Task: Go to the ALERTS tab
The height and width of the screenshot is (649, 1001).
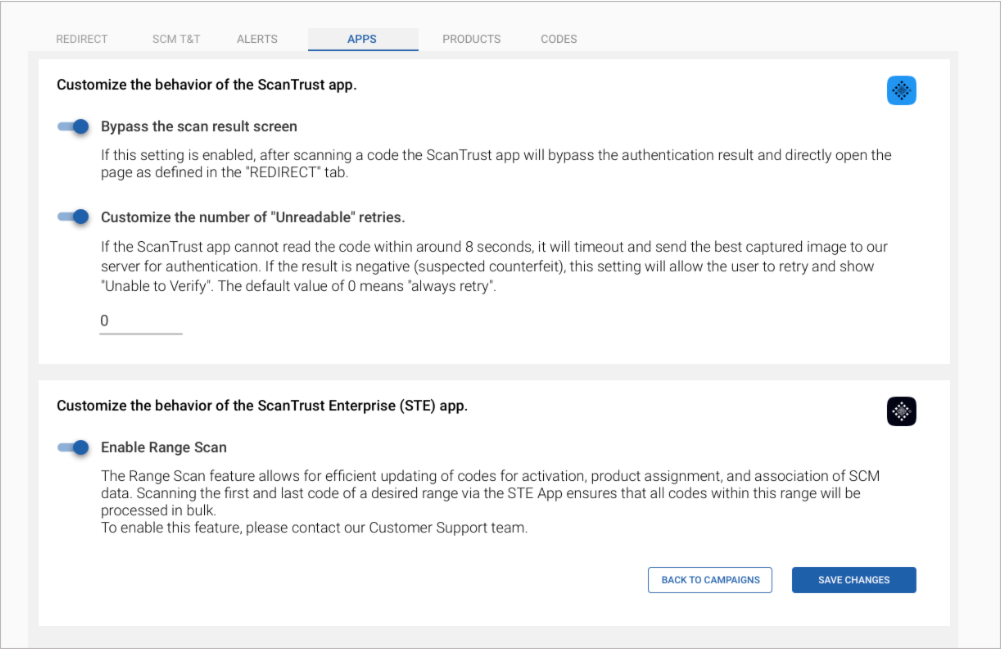Action: tap(257, 39)
